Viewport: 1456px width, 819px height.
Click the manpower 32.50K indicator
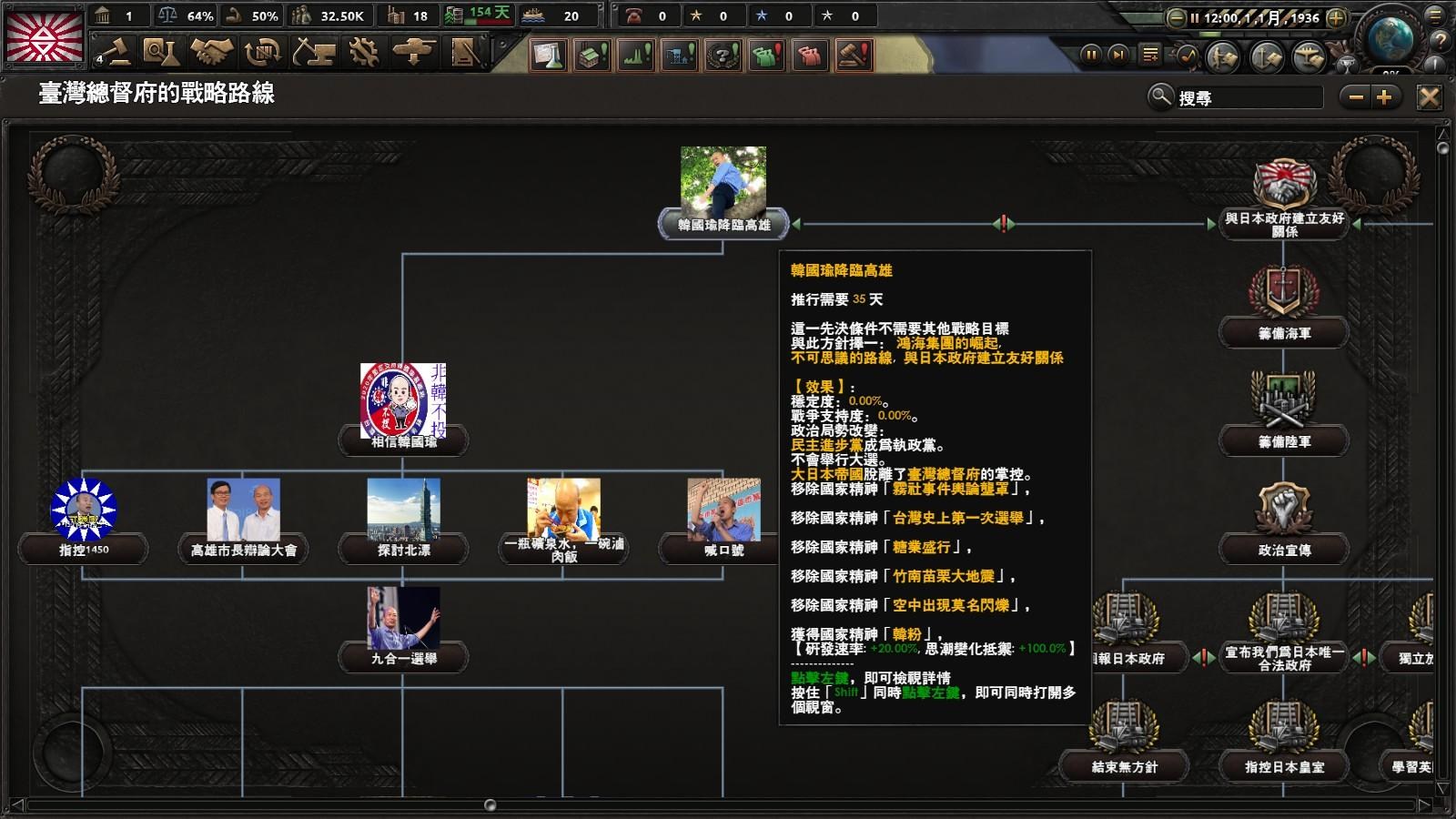pos(329,15)
